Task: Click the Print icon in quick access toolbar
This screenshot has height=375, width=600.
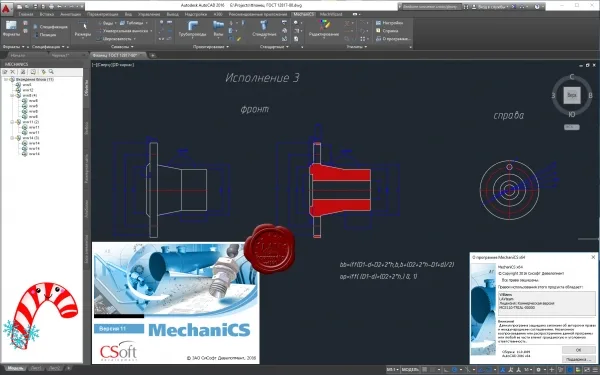Action: point(51,6)
